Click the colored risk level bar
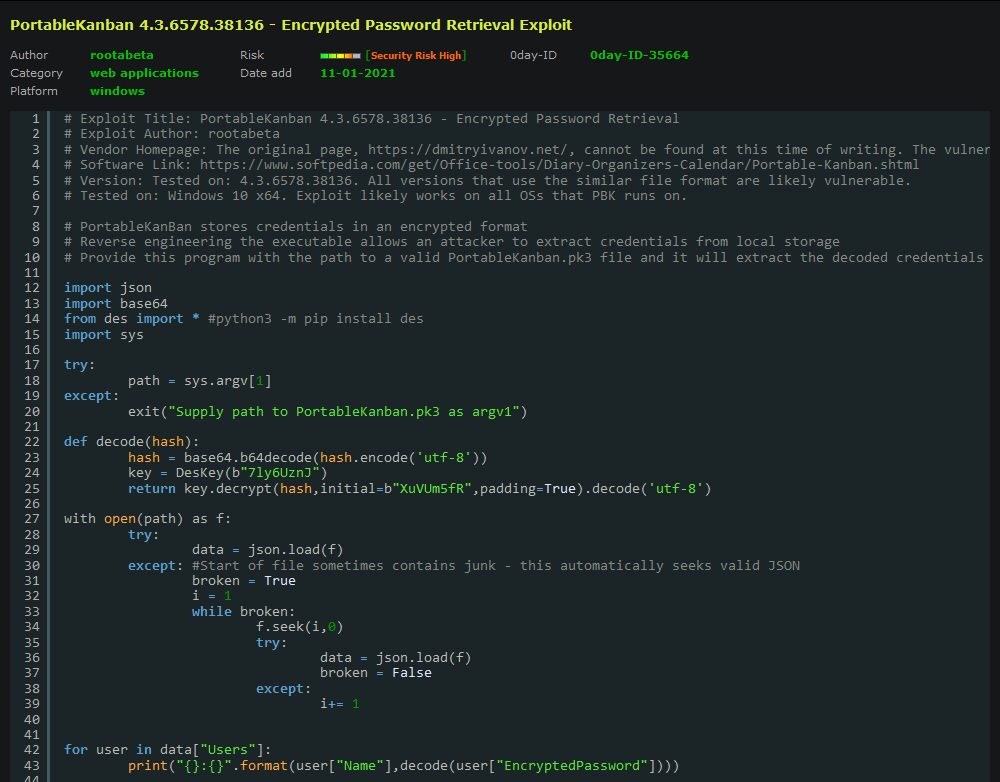Image resolution: width=1000 pixels, height=782 pixels. click(x=340, y=55)
